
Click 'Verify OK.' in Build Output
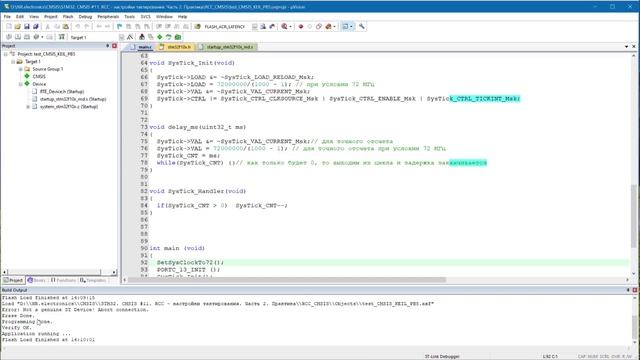pyautogui.click(x=16, y=328)
